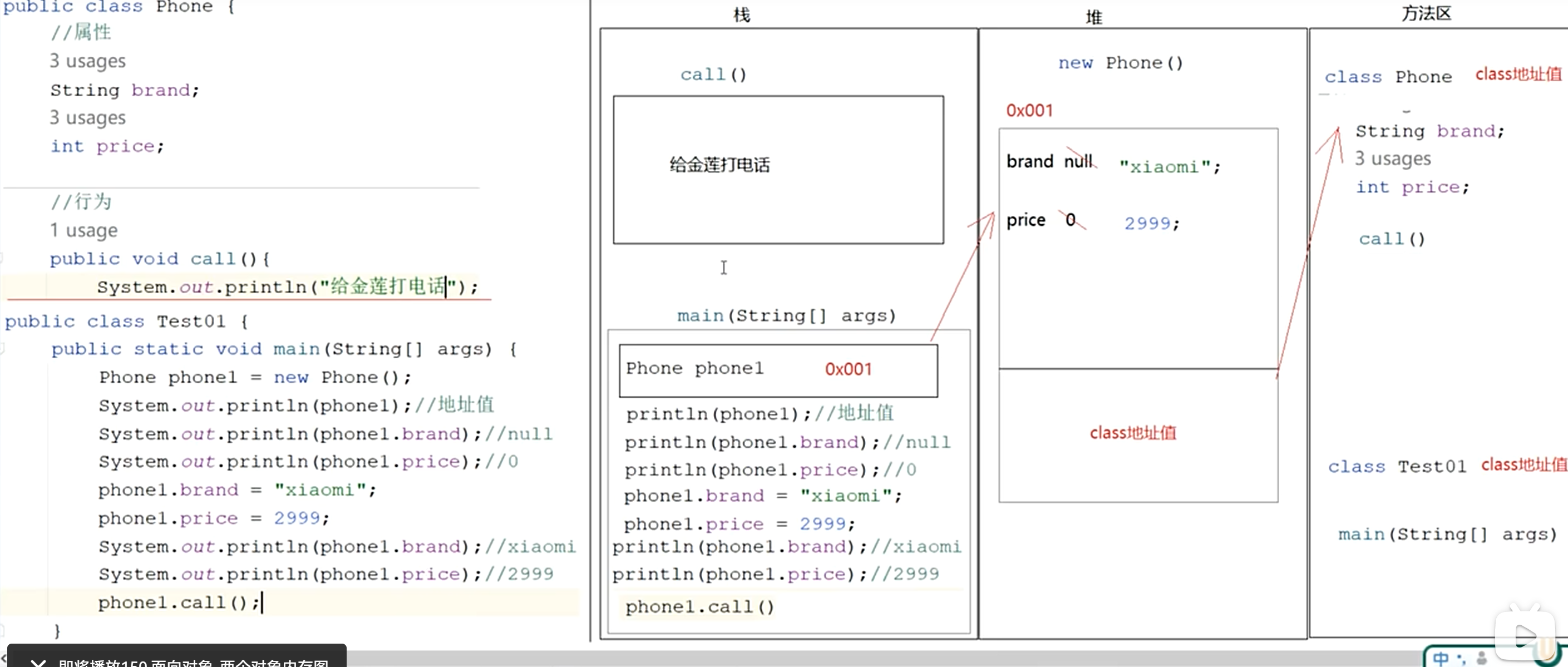This screenshot has width=1568, height=667.
Task: Open the '3 usages' hint above String brand
Action: [x=88, y=61]
